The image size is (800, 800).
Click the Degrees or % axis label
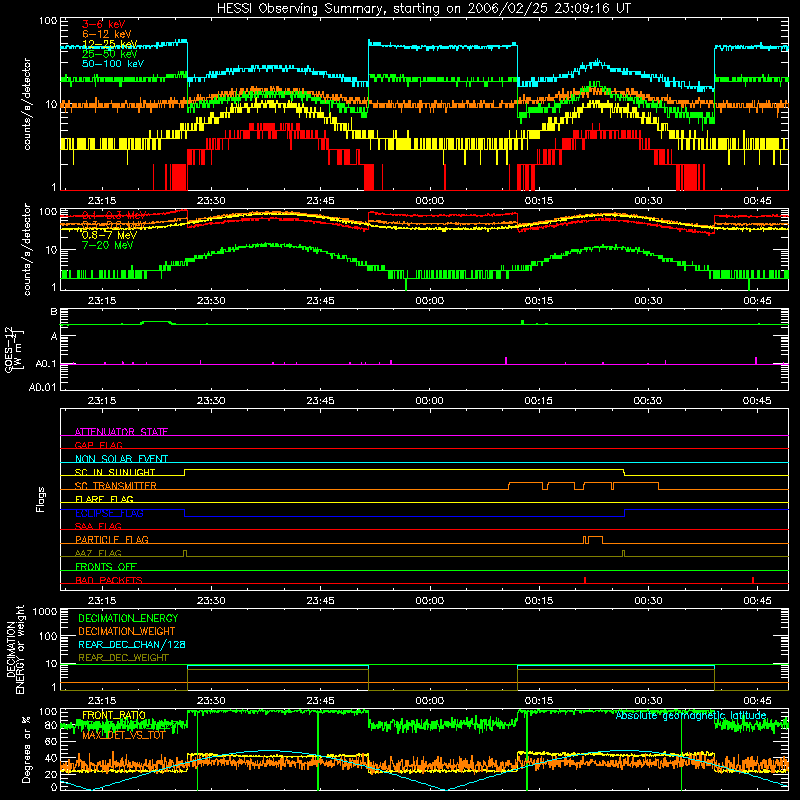coord(26,749)
